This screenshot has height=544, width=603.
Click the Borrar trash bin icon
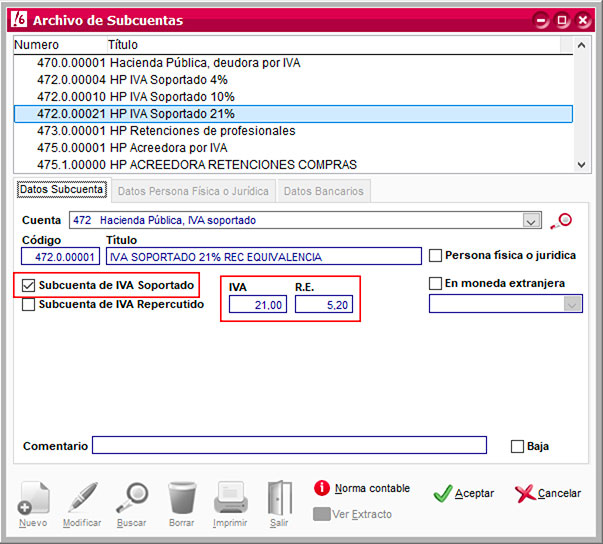point(182,497)
